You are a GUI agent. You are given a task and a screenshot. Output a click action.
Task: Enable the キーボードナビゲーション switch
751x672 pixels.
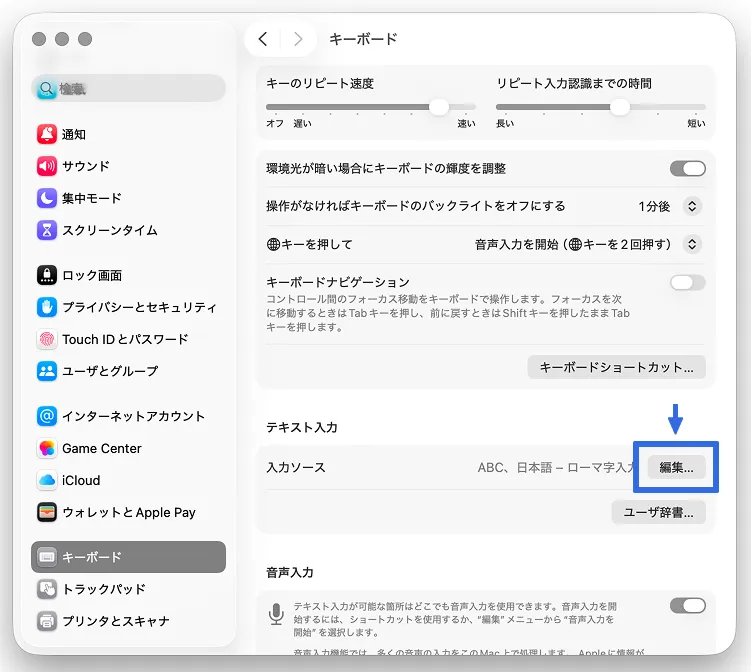688,283
